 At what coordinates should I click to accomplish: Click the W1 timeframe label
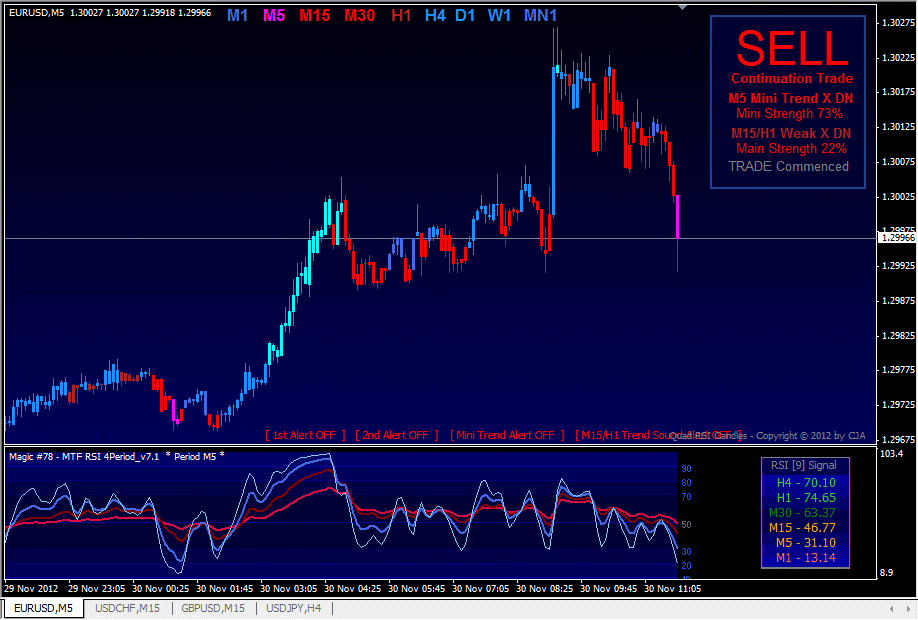point(499,16)
